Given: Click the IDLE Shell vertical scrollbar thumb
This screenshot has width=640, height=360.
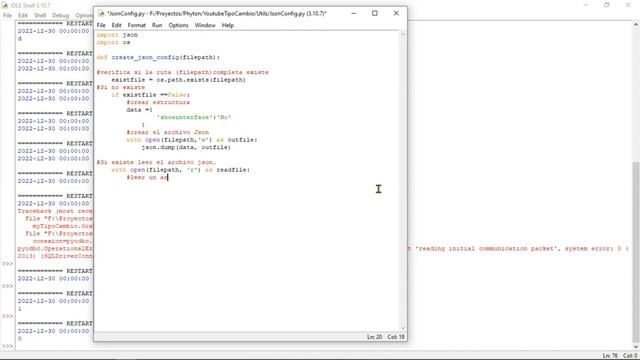Looking at the screenshot, I should click(636, 253).
